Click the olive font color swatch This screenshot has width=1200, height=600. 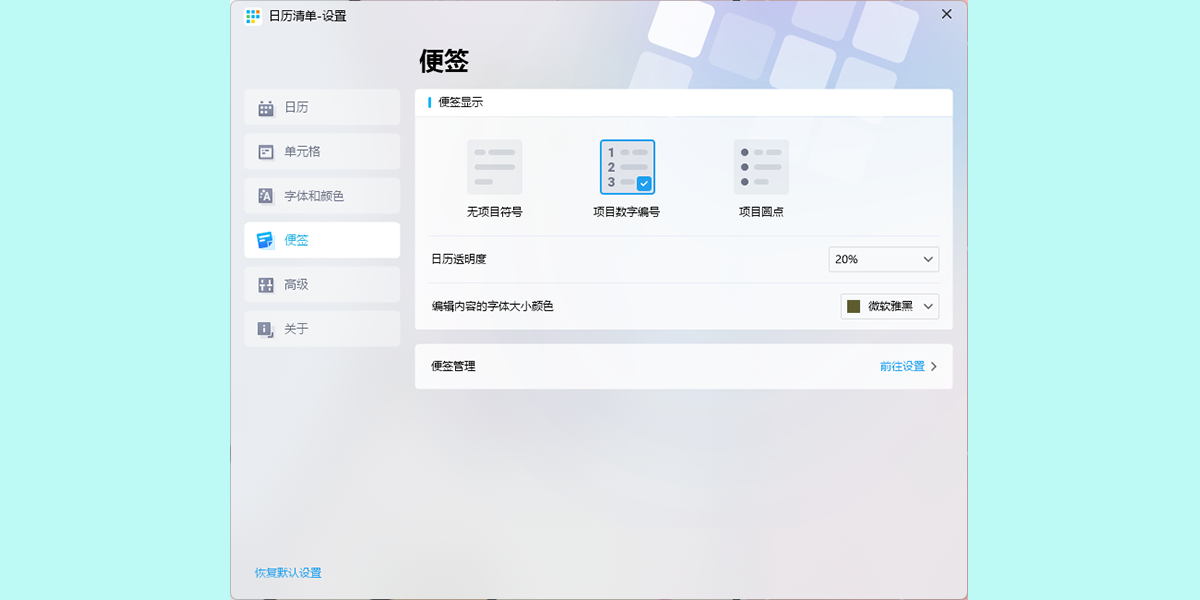click(854, 306)
